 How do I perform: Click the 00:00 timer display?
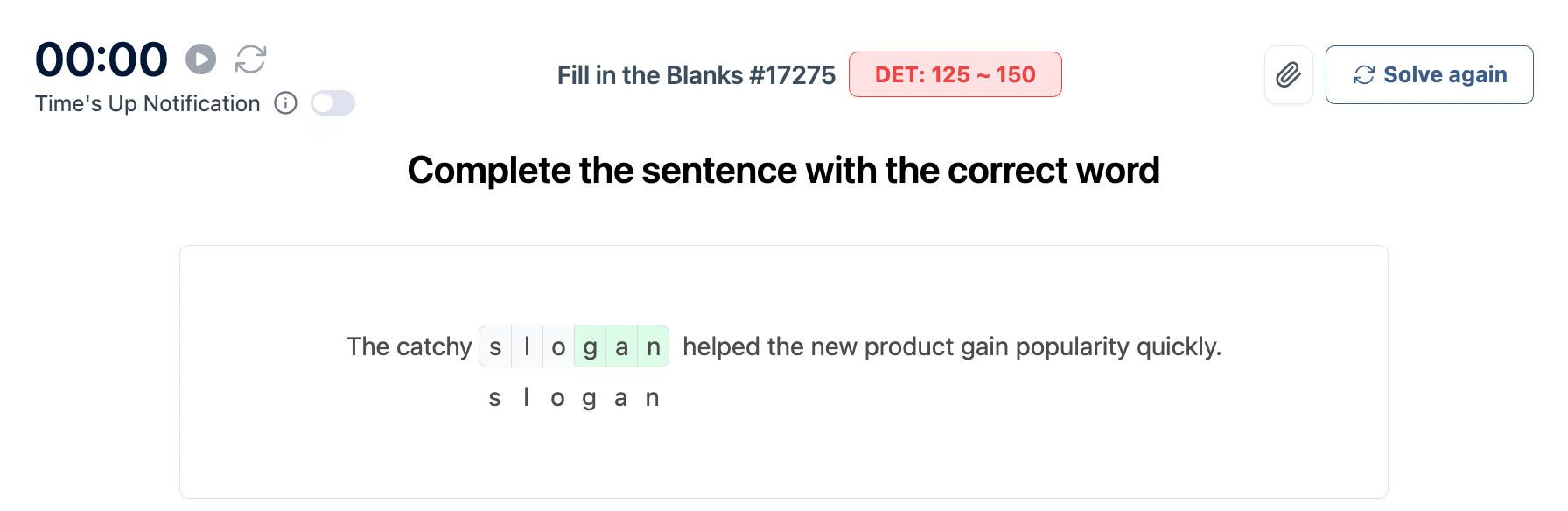tap(101, 59)
